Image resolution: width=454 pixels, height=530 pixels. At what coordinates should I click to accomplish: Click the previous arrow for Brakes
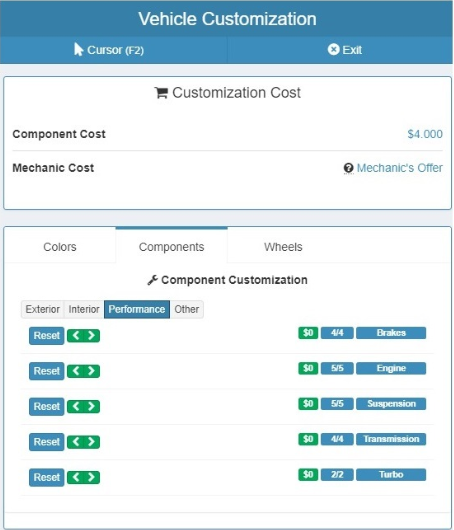pyautogui.click(x=76, y=336)
